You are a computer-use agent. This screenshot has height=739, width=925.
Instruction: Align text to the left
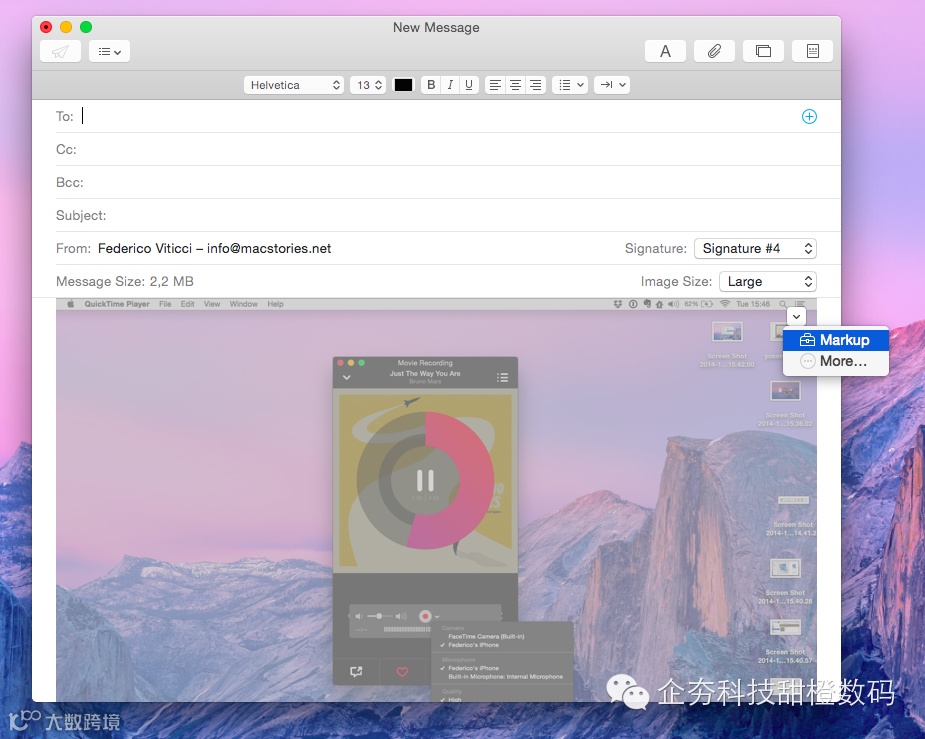point(496,85)
